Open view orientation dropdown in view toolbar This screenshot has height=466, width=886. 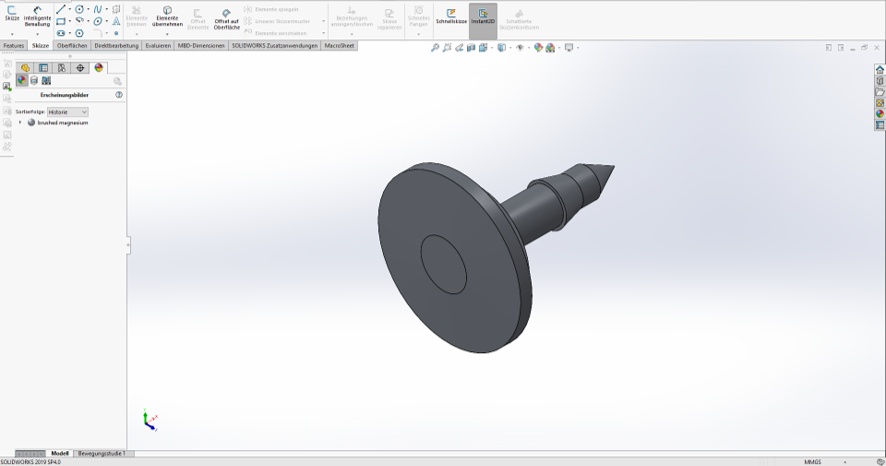pos(492,48)
